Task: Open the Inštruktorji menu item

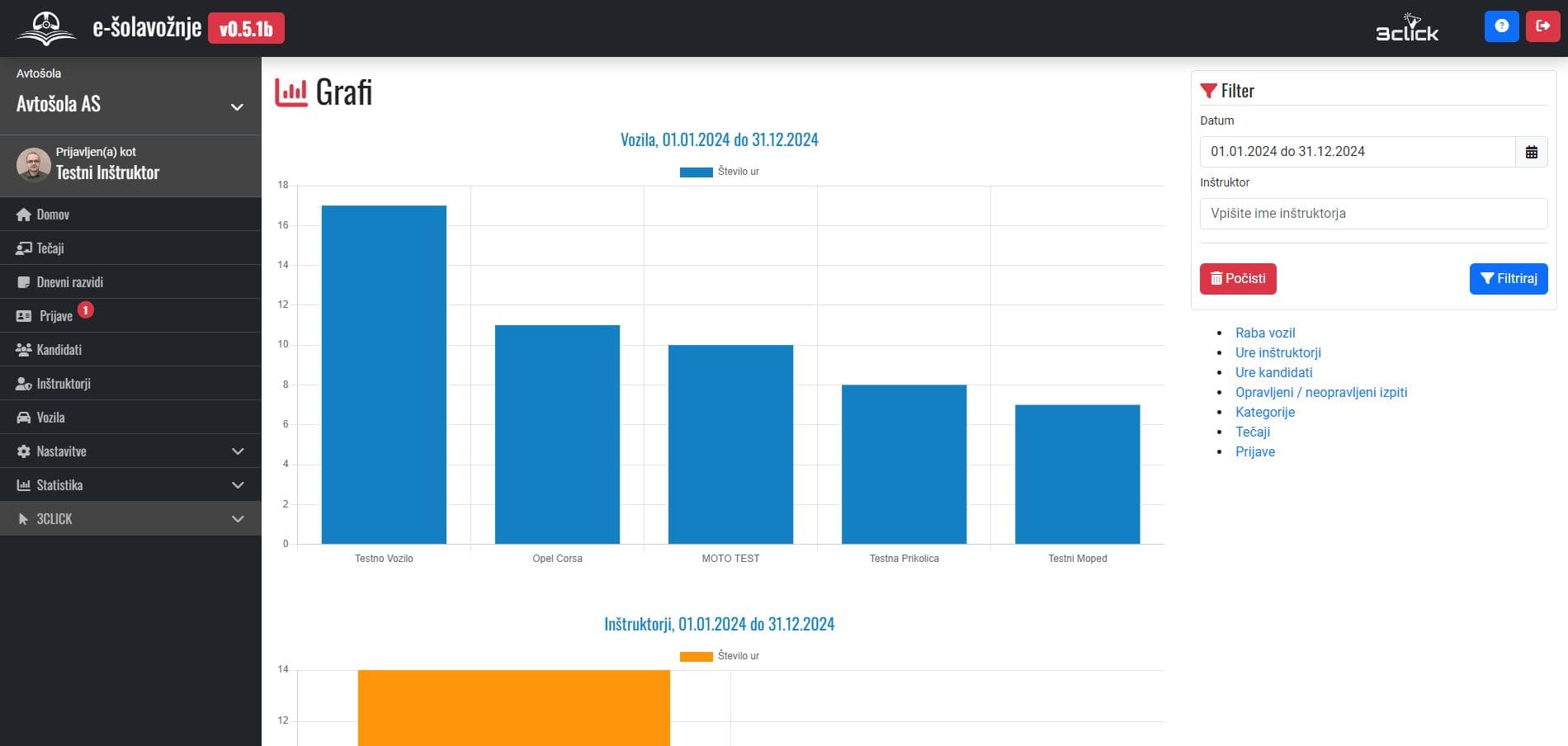Action: (x=130, y=384)
